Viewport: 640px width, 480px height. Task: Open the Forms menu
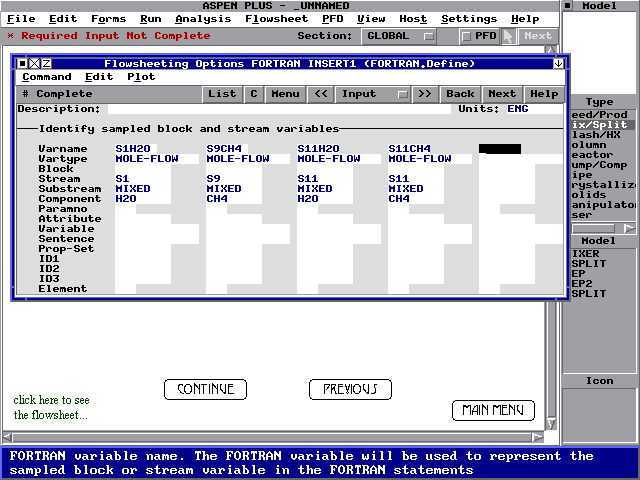pos(108,19)
